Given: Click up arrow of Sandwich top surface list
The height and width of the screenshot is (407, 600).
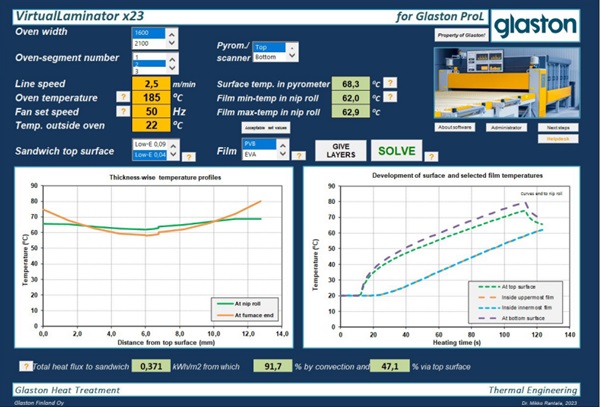Looking at the screenshot, I should coord(173,146).
